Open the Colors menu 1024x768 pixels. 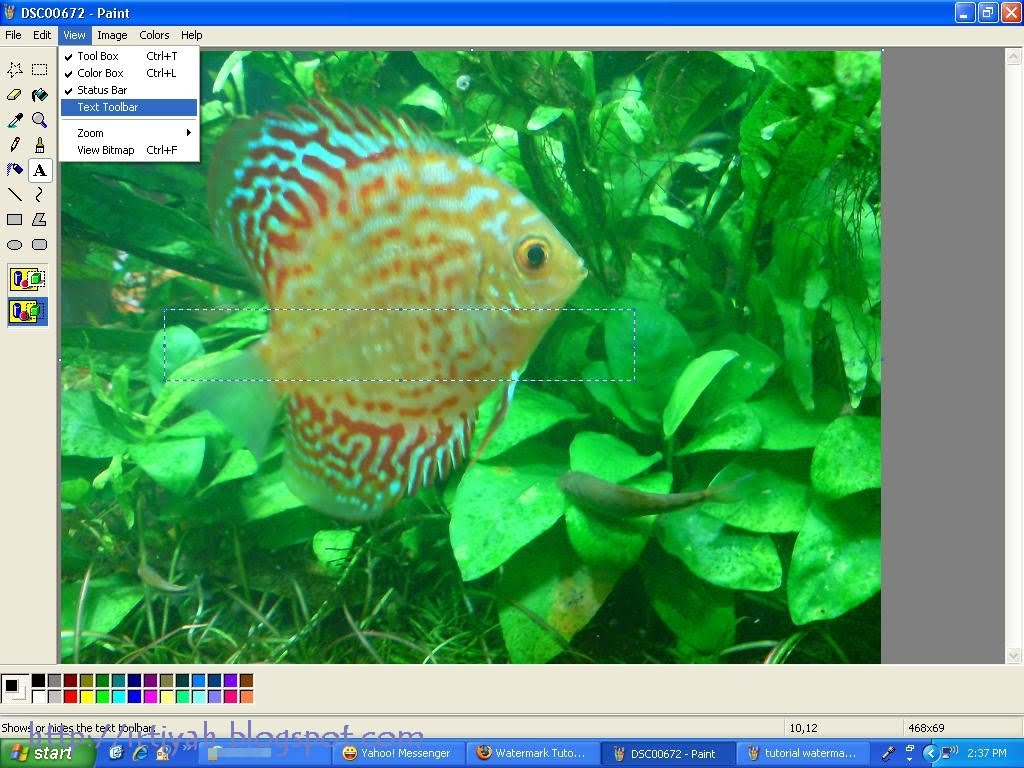click(x=154, y=35)
